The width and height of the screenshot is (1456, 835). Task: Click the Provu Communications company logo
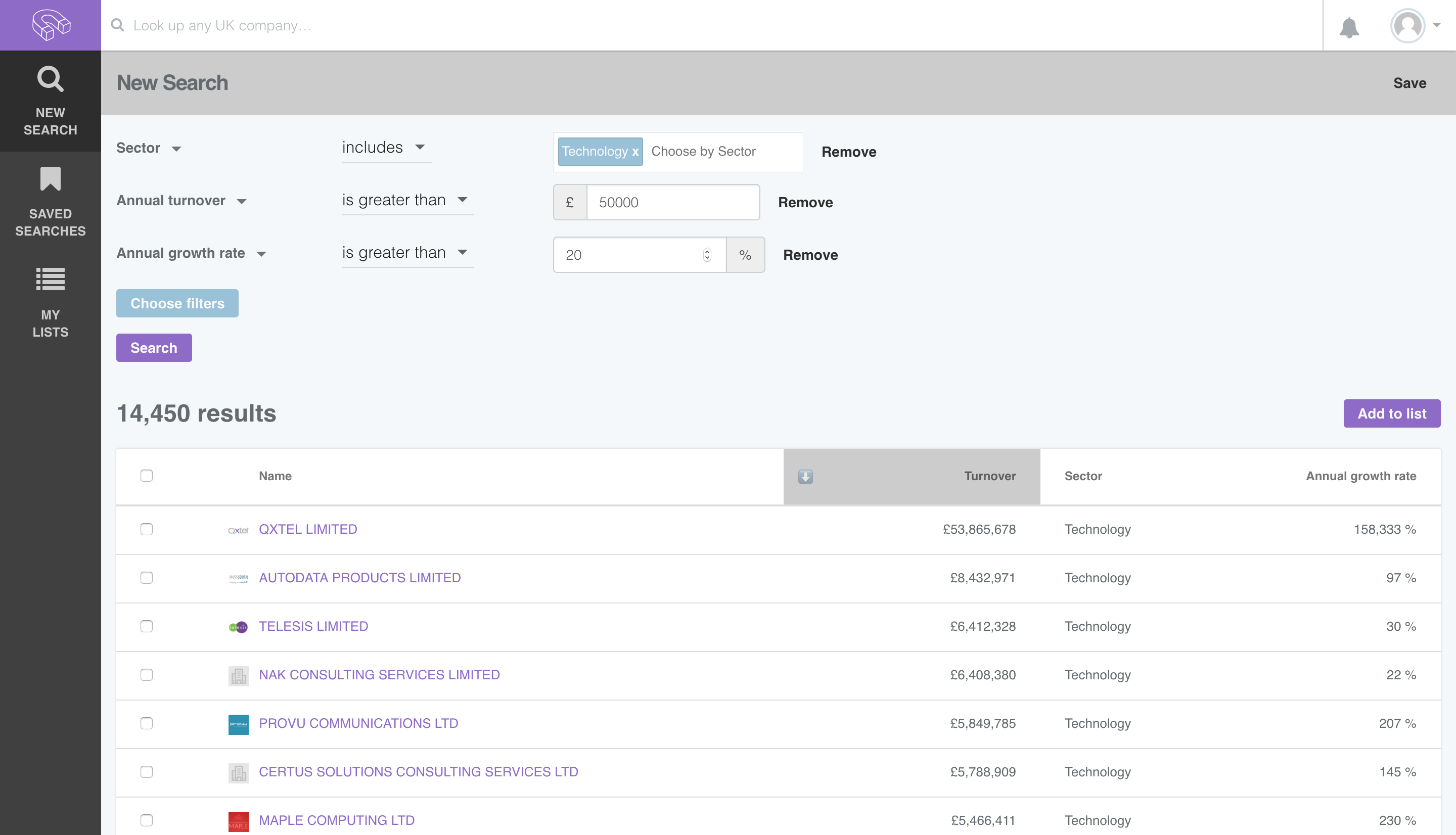click(x=238, y=724)
